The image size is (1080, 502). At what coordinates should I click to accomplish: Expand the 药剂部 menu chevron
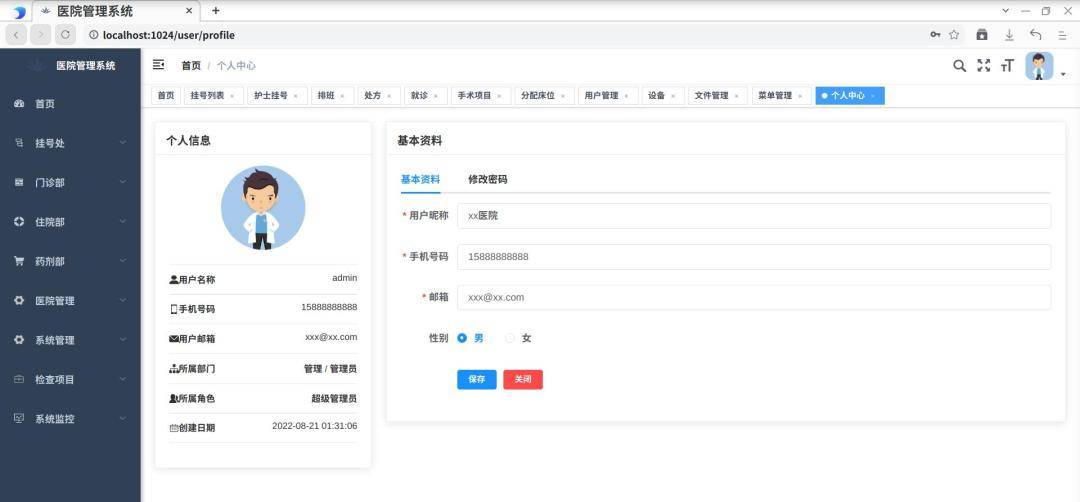click(x=123, y=261)
